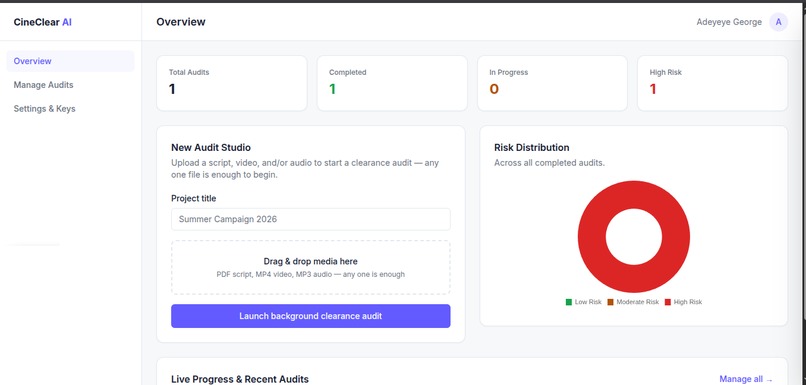The width and height of the screenshot is (806, 385).
Task: Click the Completed stat card
Action: [x=392, y=83]
